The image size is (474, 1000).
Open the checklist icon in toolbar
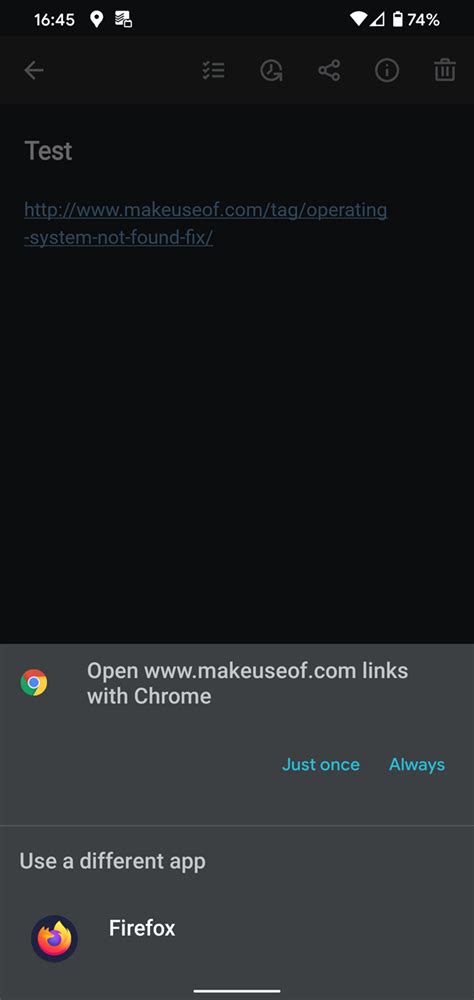[x=213, y=70]
